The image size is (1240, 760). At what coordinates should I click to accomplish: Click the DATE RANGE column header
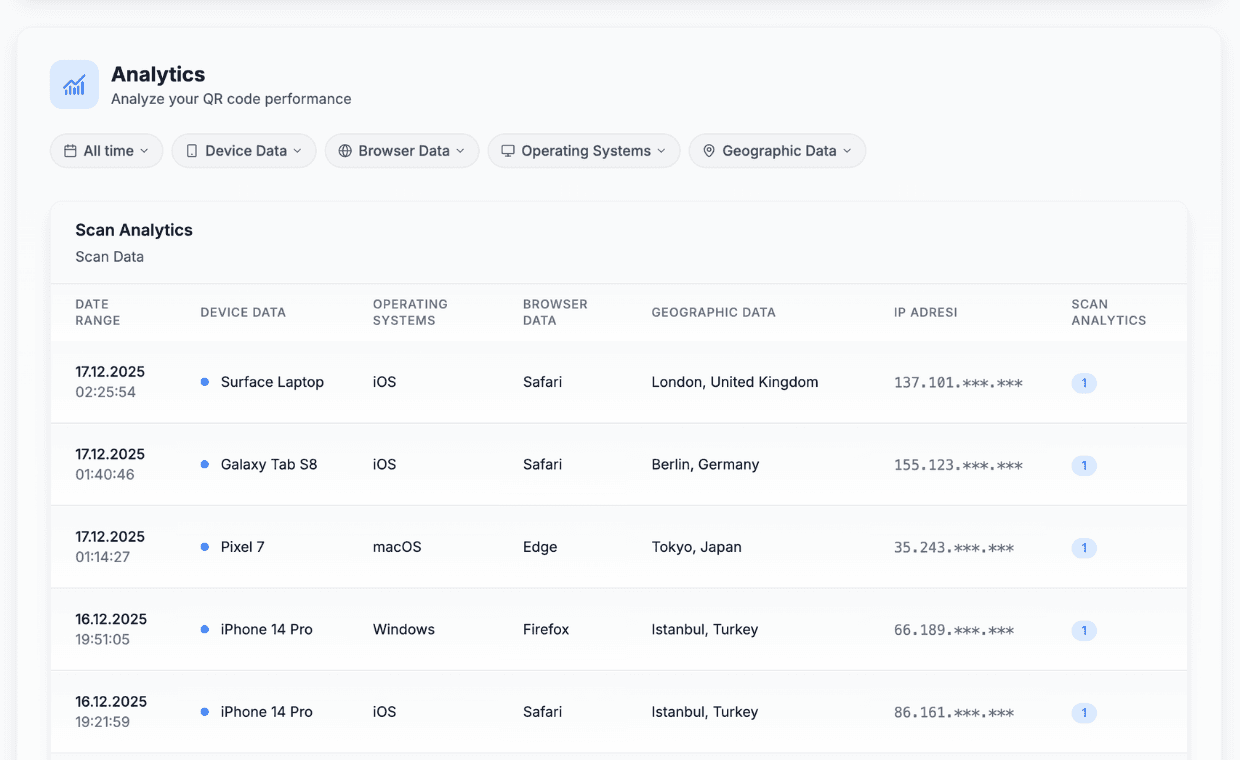[98, 312]
